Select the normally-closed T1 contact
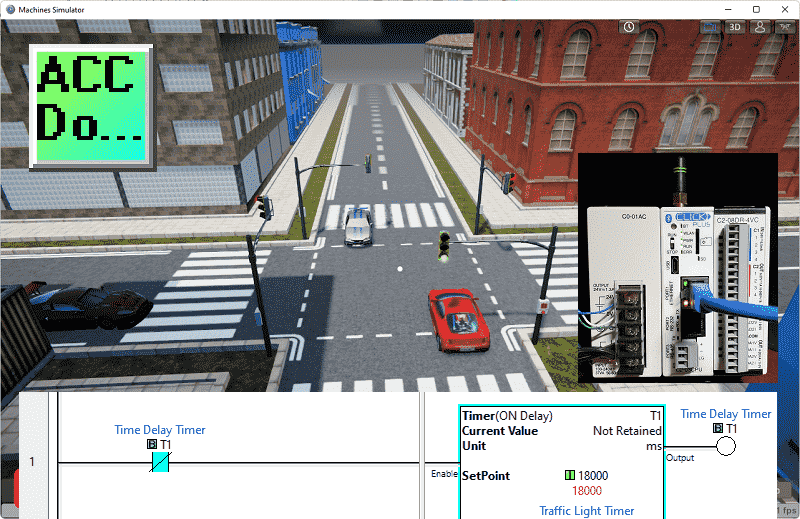The image size is (800, 519). point(160,462)
